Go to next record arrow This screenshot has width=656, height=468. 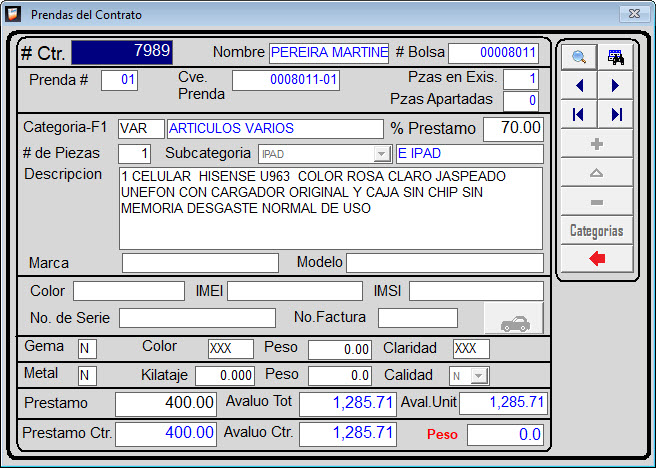point(616,86)
